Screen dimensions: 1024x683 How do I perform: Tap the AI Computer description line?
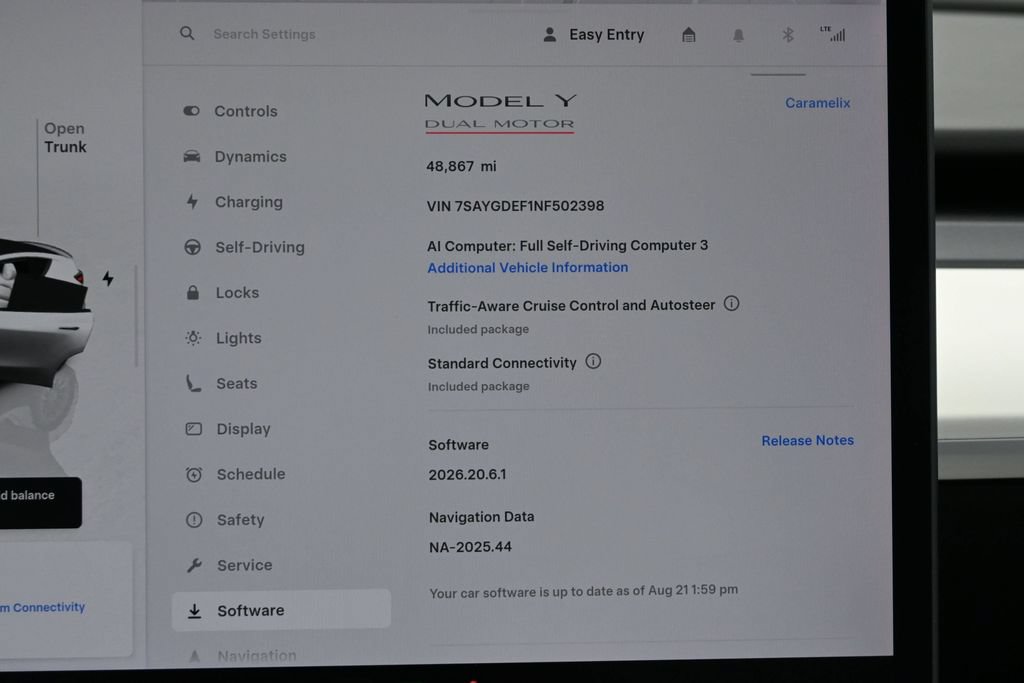pos(568,246)
